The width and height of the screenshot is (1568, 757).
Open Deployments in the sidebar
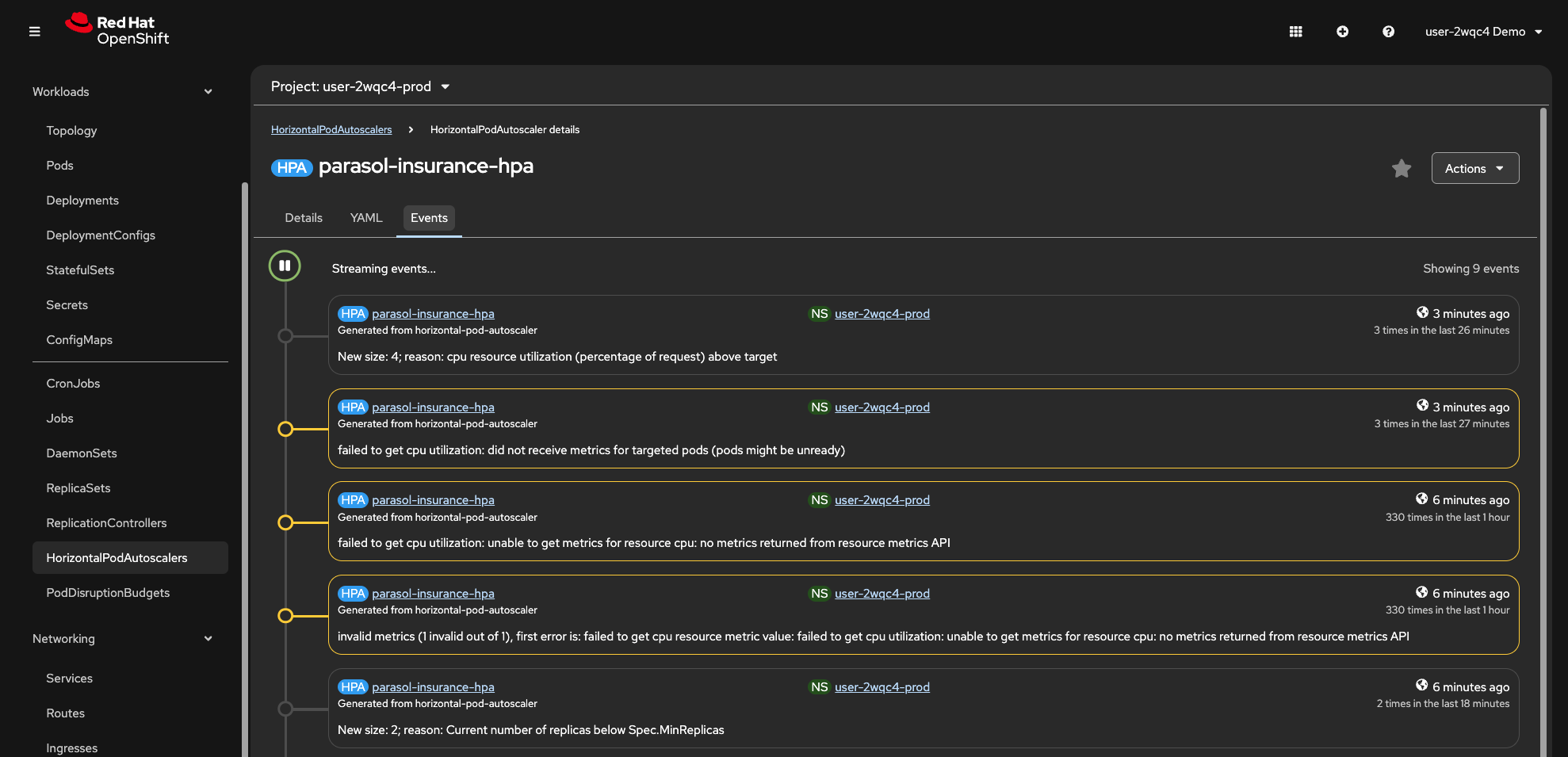pyautogui.click(x=82, y=201)
